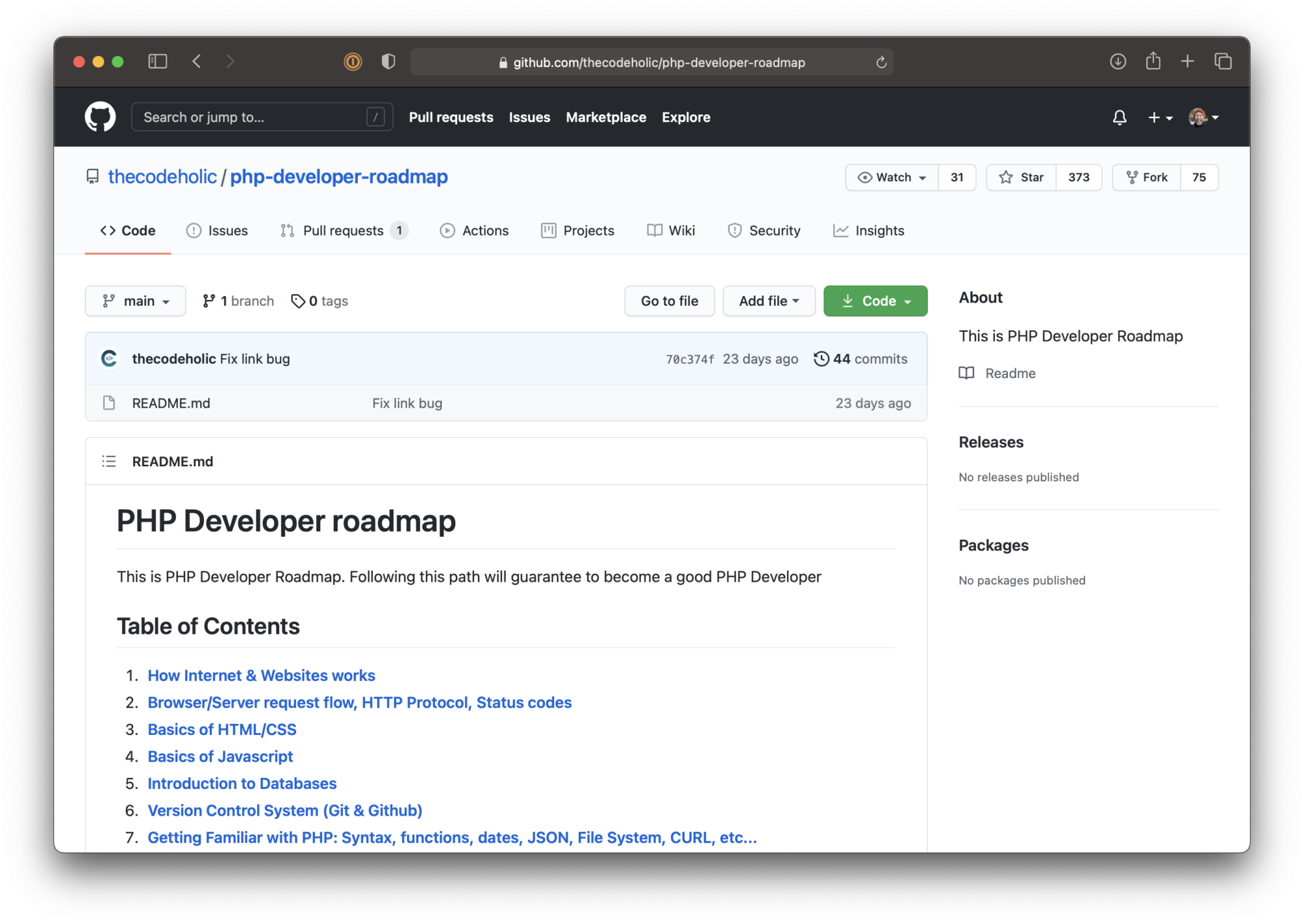The height and width of the screenshot is (924, 1304).
Task: Click the tags label icon showing 0 tags
Action: pos(299,301)
